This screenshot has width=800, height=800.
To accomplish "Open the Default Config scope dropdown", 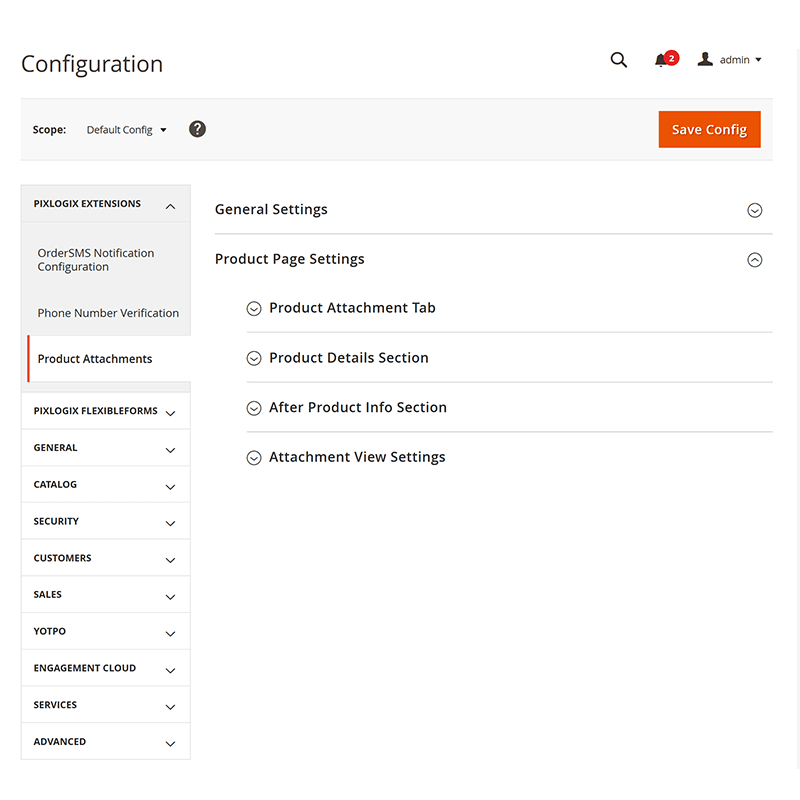I will point(126,129).
